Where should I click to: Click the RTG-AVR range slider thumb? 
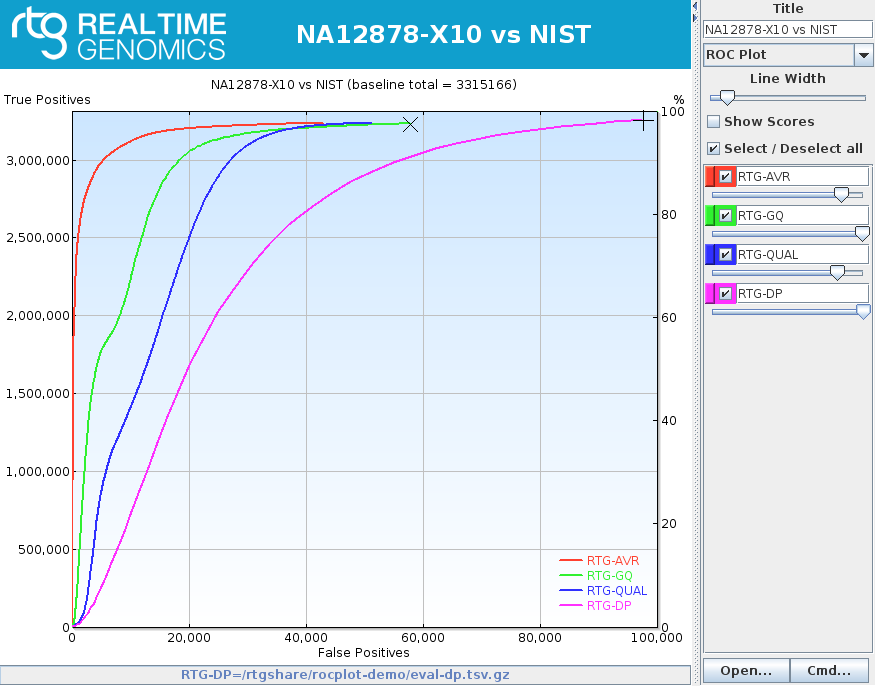click(841, 195)
